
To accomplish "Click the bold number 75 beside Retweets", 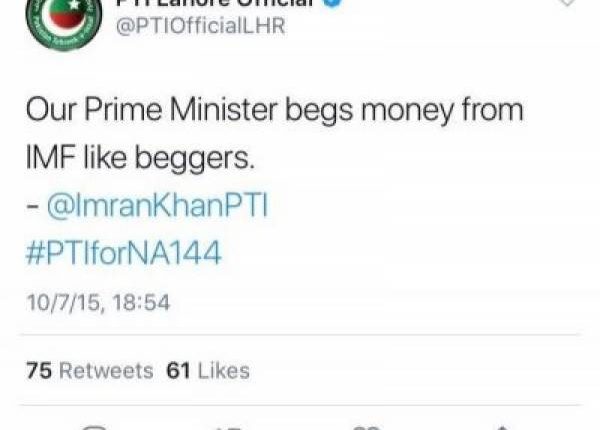I will [39, 371].
